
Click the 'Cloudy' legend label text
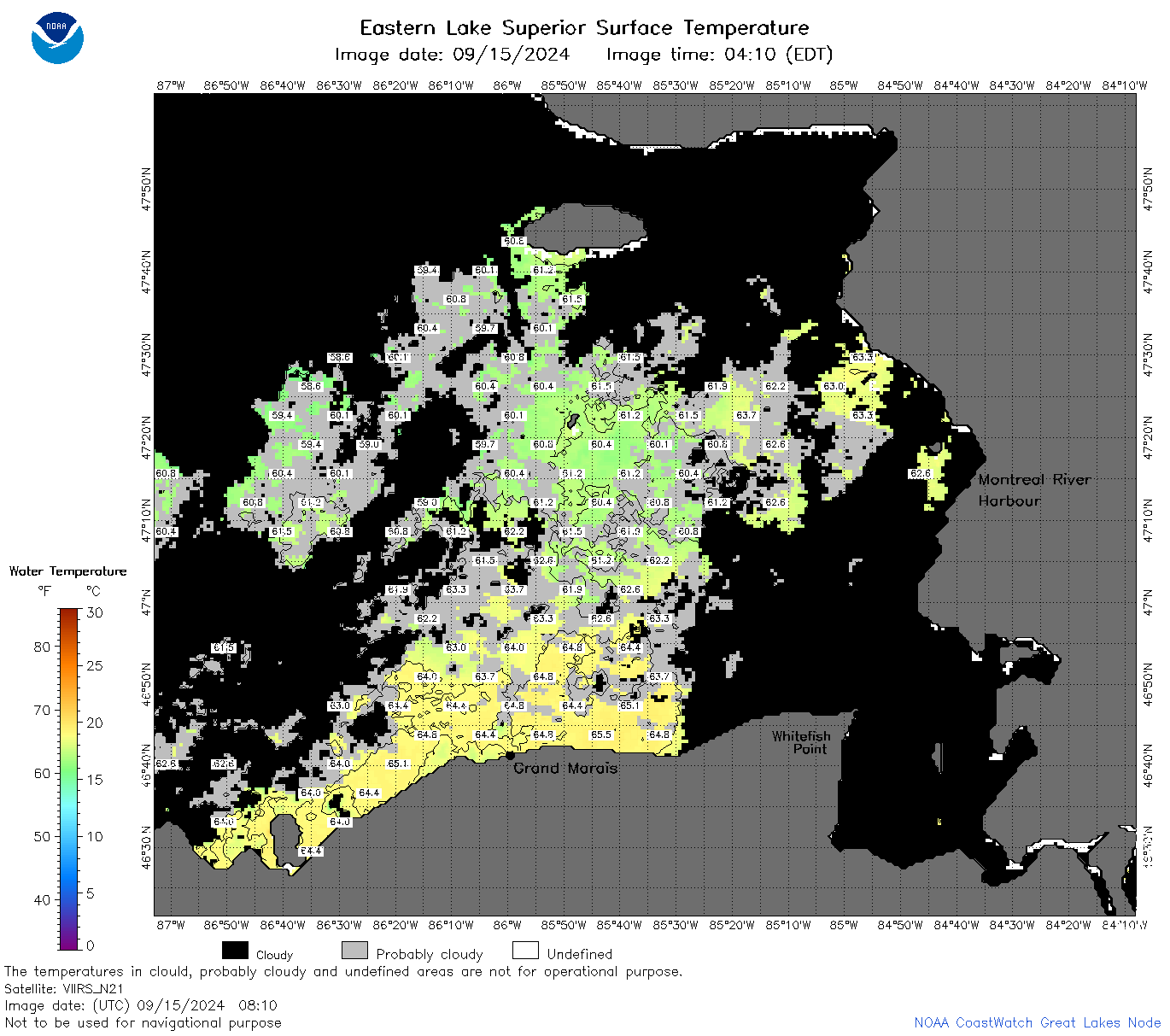click(x=274, y=955)
